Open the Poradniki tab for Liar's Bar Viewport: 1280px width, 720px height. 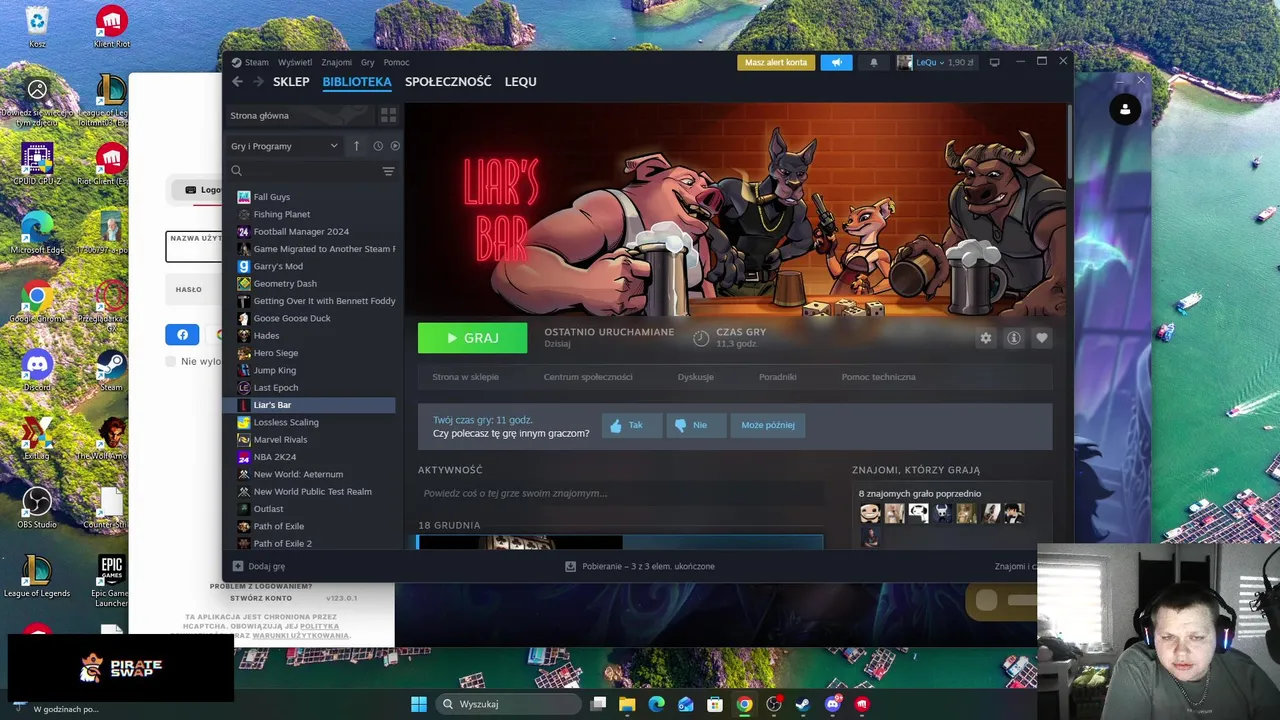[777, 377]
